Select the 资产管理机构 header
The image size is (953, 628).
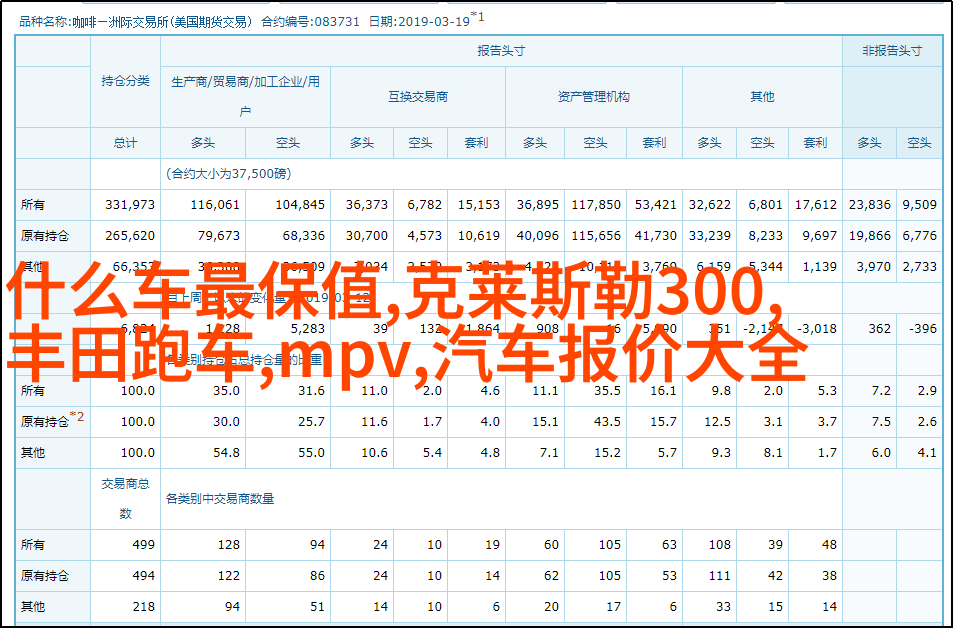coord(594,96)
